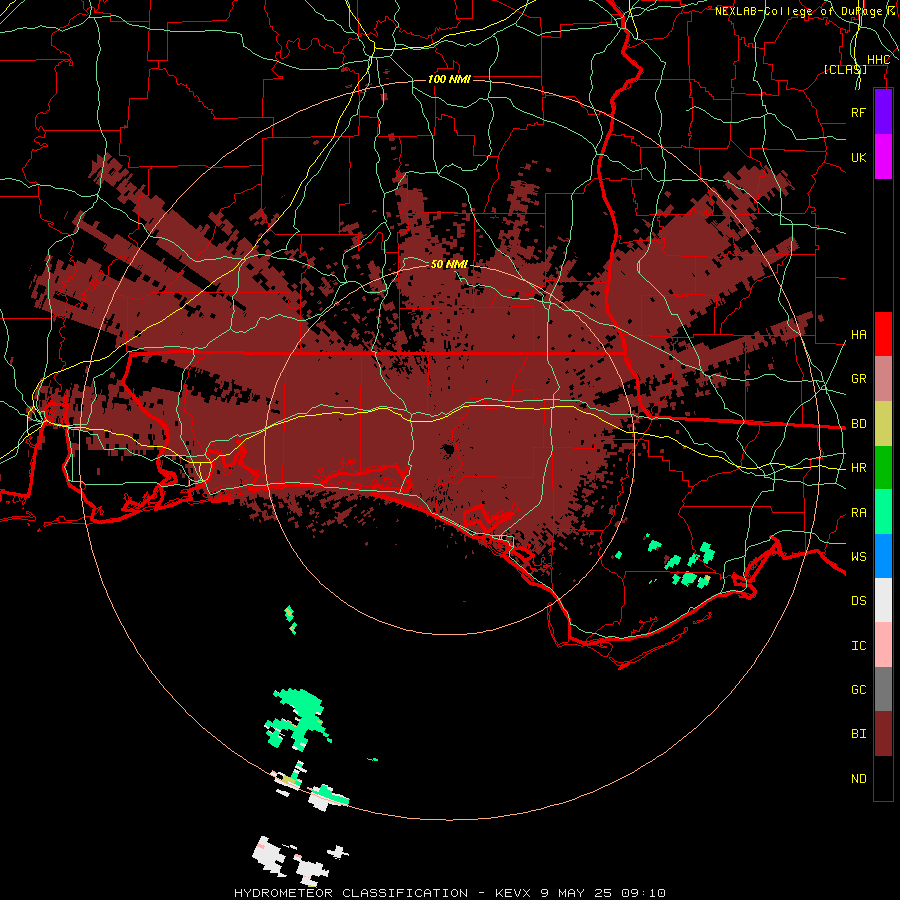
Task: Click the large green rain echo offshore
Action: pos(299,720)
